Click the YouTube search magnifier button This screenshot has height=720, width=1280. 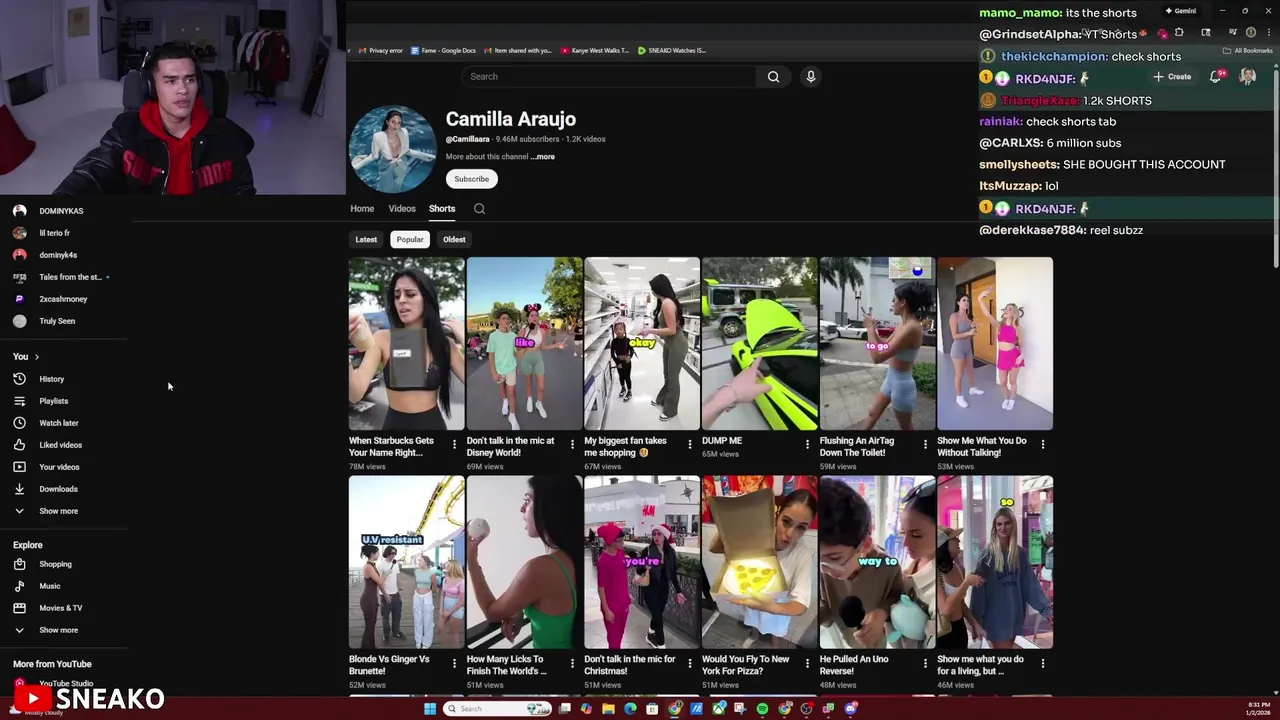point(773,76)
